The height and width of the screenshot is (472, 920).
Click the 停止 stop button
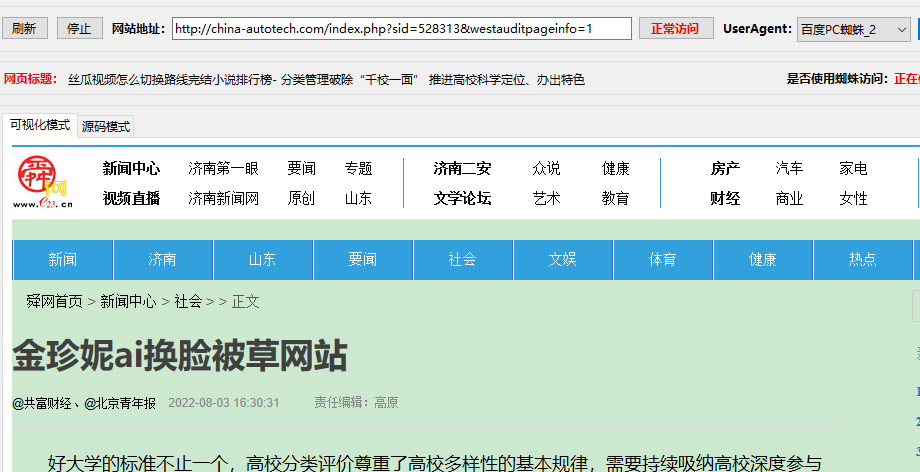80,28
